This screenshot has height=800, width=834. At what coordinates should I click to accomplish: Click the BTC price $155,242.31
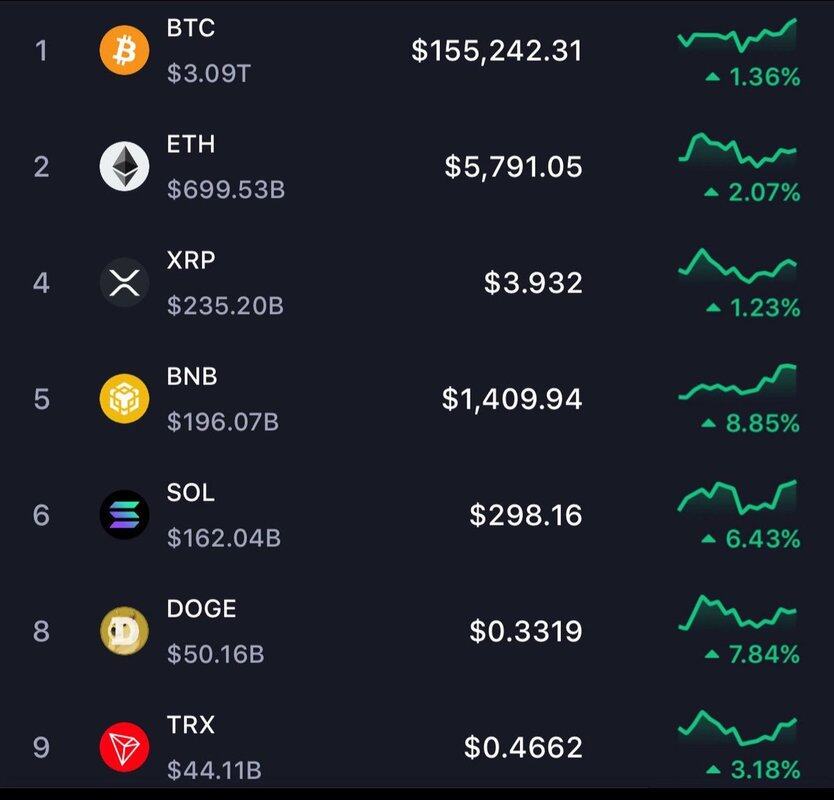[497, 51]
